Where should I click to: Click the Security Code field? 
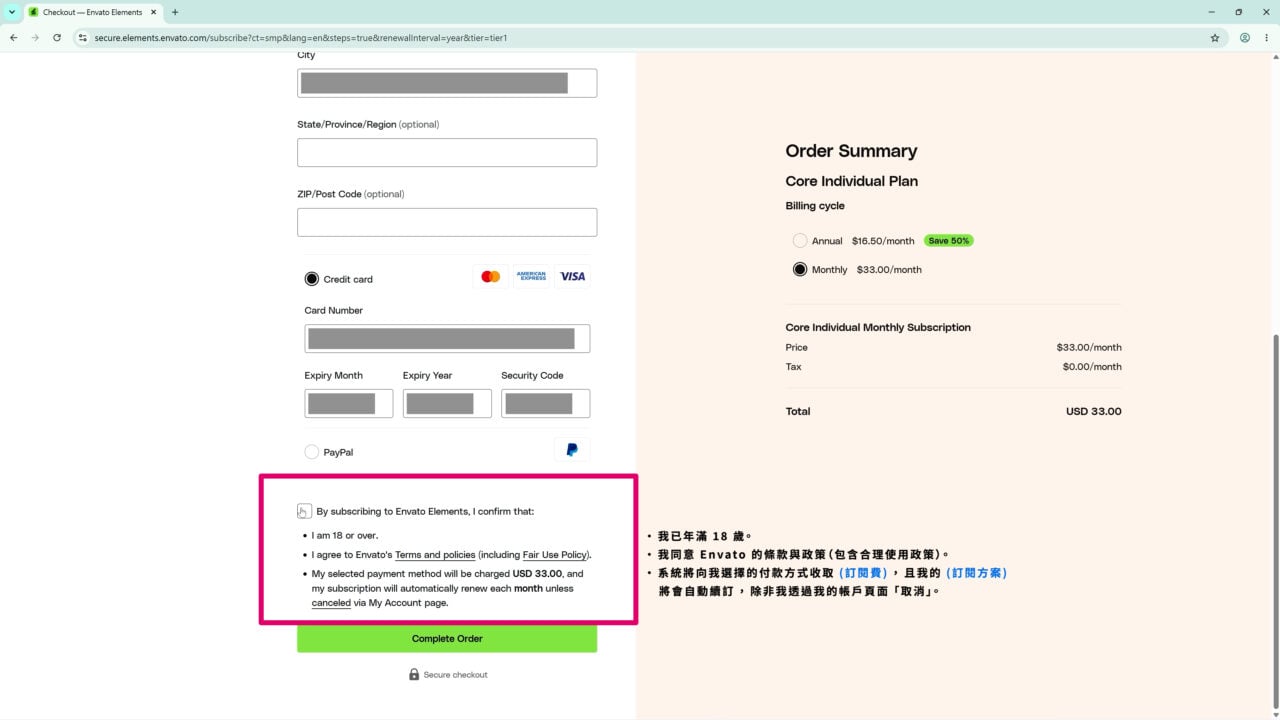[x=545, y=403]
